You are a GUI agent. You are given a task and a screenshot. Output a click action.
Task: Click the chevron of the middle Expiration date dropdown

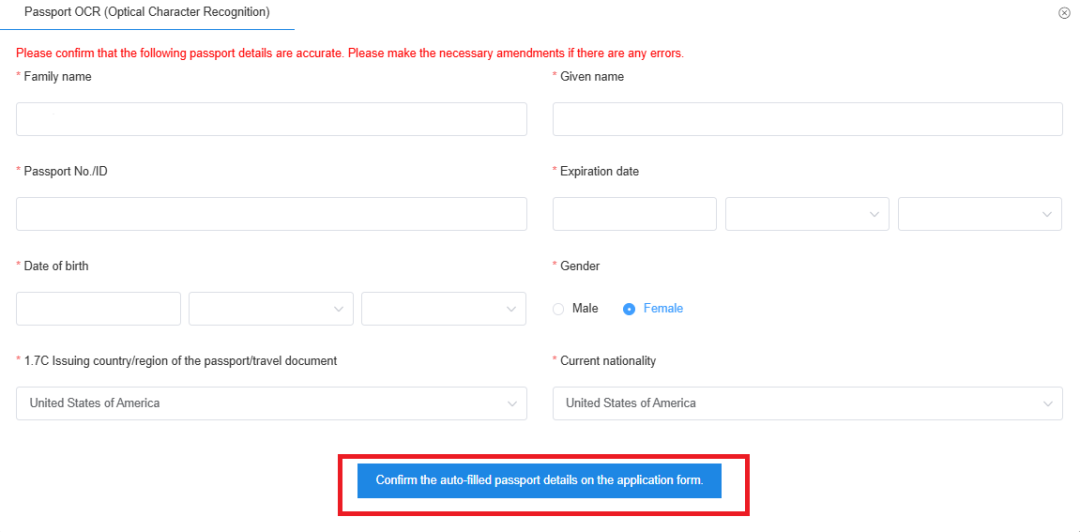click(x=875, y=214)
